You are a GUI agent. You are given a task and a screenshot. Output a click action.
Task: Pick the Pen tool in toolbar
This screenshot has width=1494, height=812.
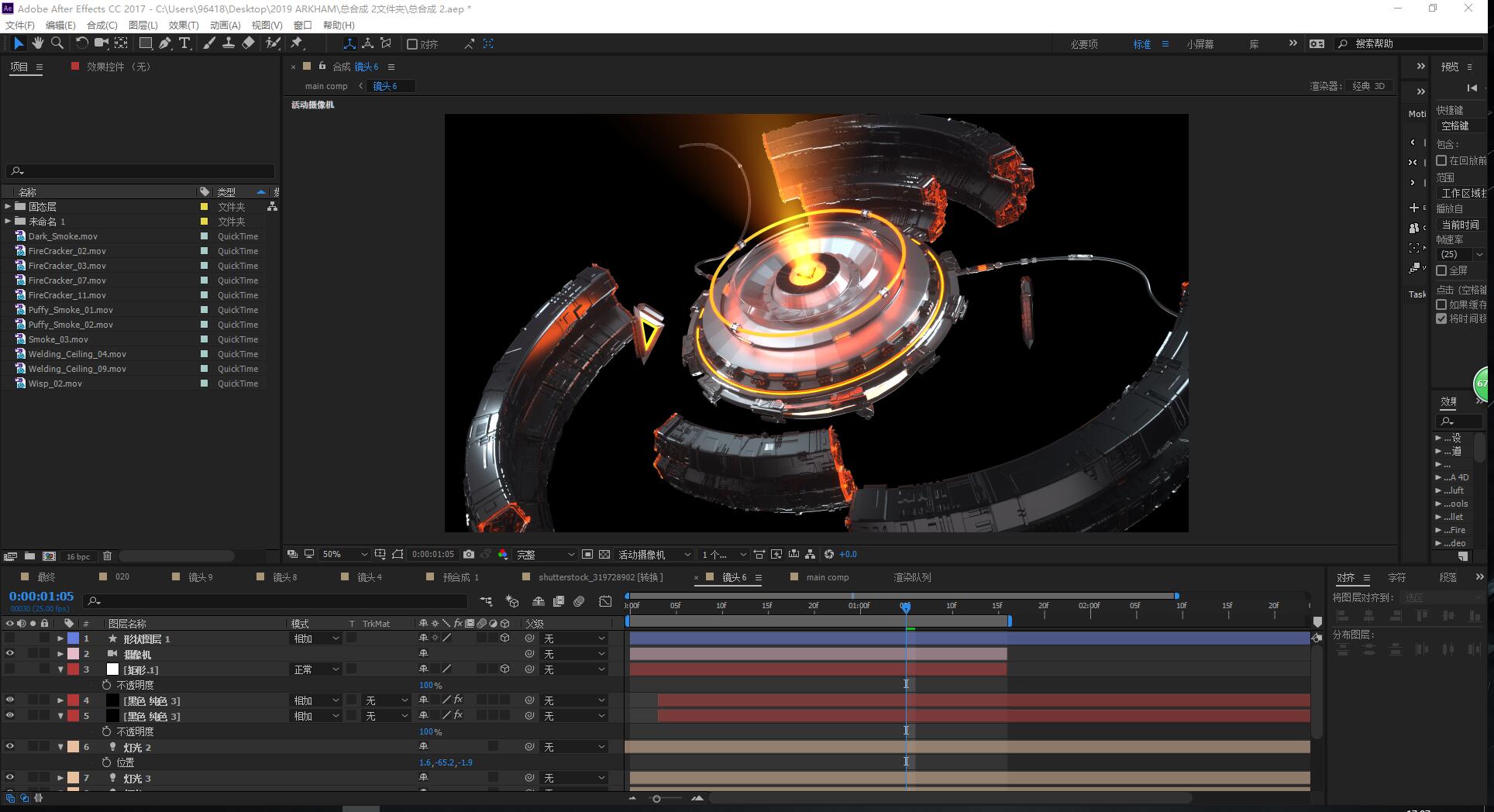coord(165,43)
